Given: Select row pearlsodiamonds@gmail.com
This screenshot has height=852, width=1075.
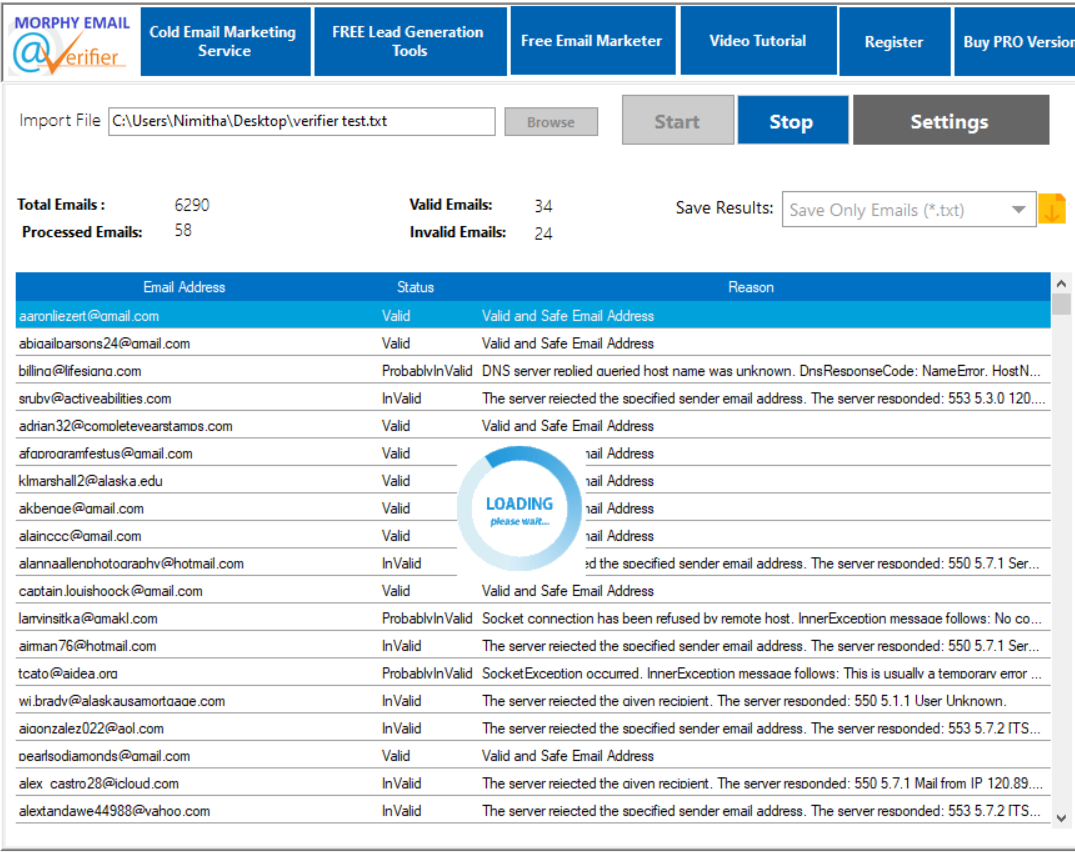Looking at the screenshot, I should (533, 755).
